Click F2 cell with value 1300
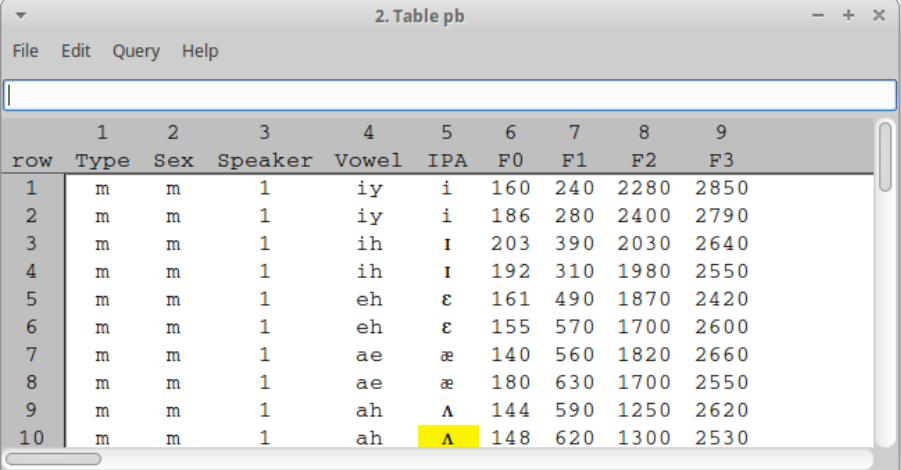Image resolution: width=901 pixels, height=470 pixels. [x=644, y=438]
